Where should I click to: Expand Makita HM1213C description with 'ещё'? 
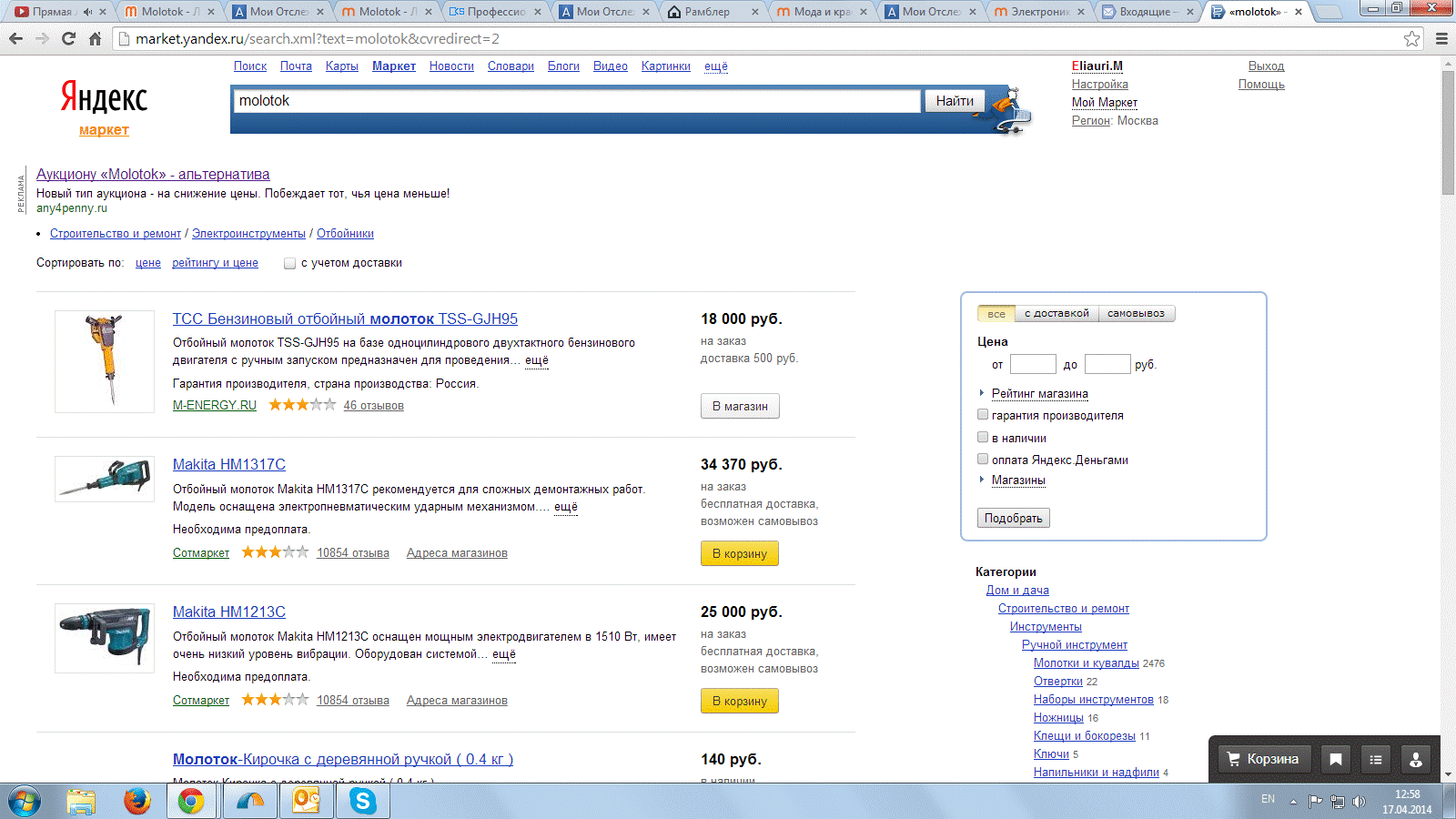(x=504, y=654)
